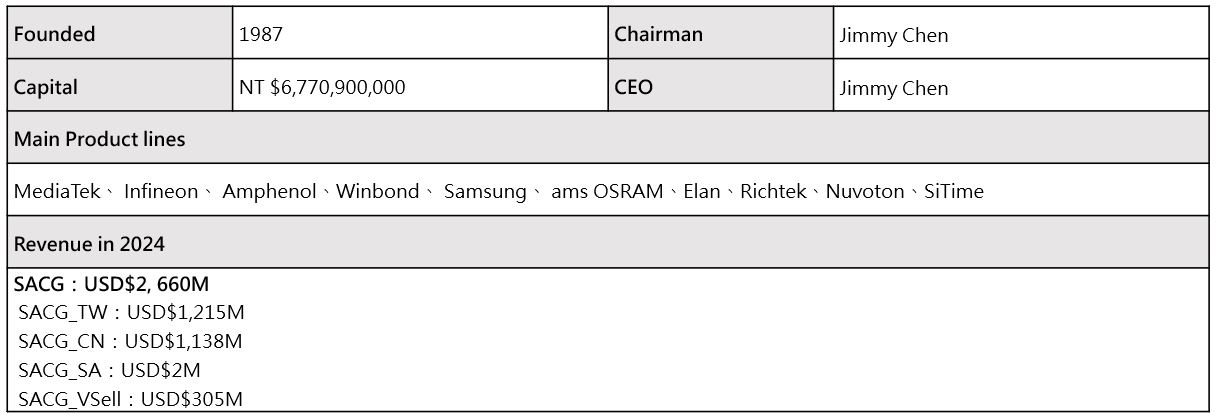1218x420 pixels.
Task: Select the SACG_CN revenue entry
Action: 130,341
